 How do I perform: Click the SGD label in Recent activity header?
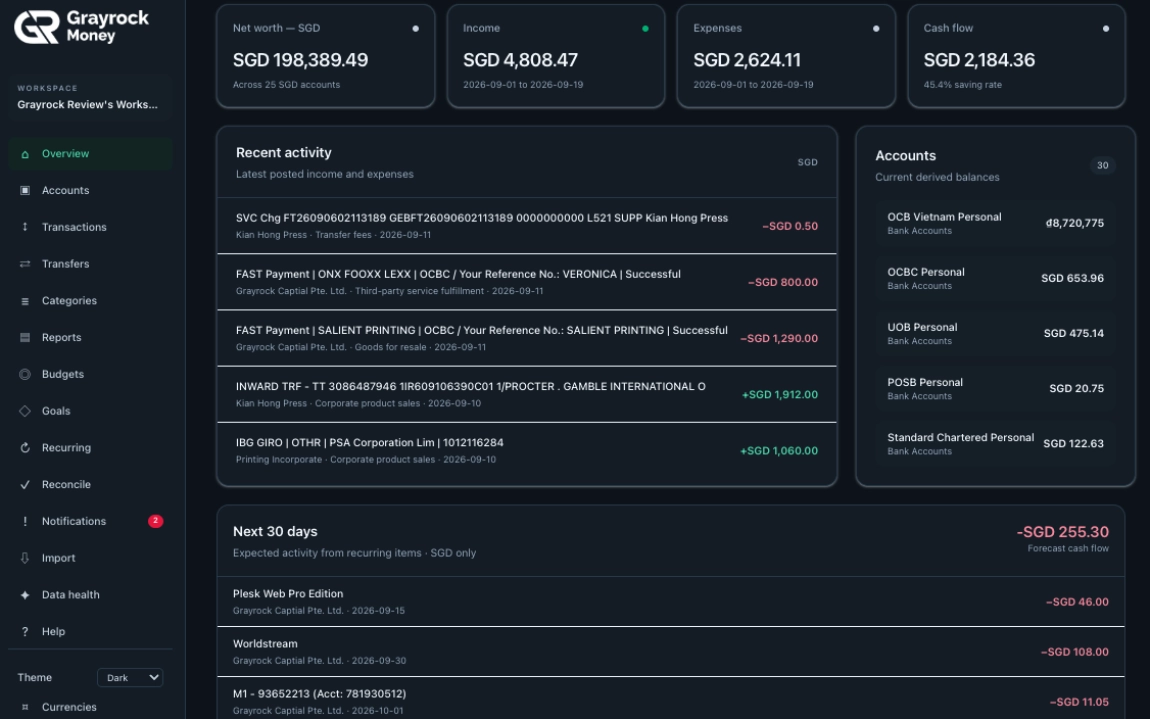tap(807, 162)
